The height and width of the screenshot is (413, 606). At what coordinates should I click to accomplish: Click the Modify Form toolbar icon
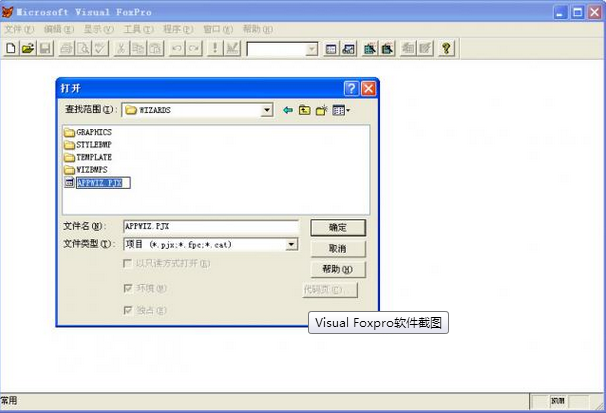point(232,49)
